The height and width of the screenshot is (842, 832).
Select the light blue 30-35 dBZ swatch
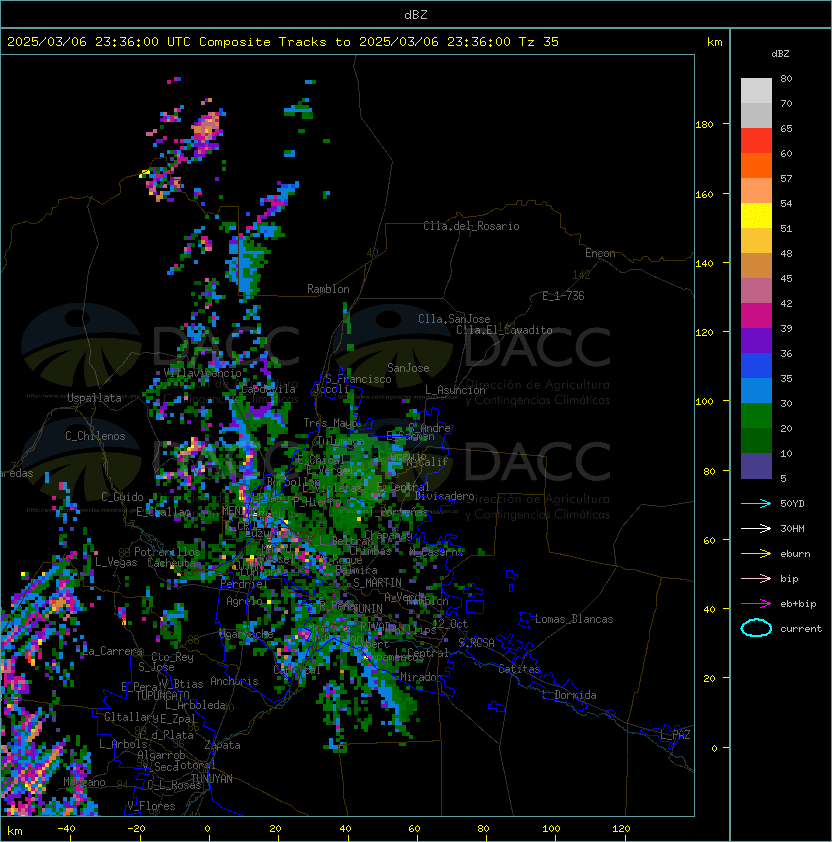756,390
